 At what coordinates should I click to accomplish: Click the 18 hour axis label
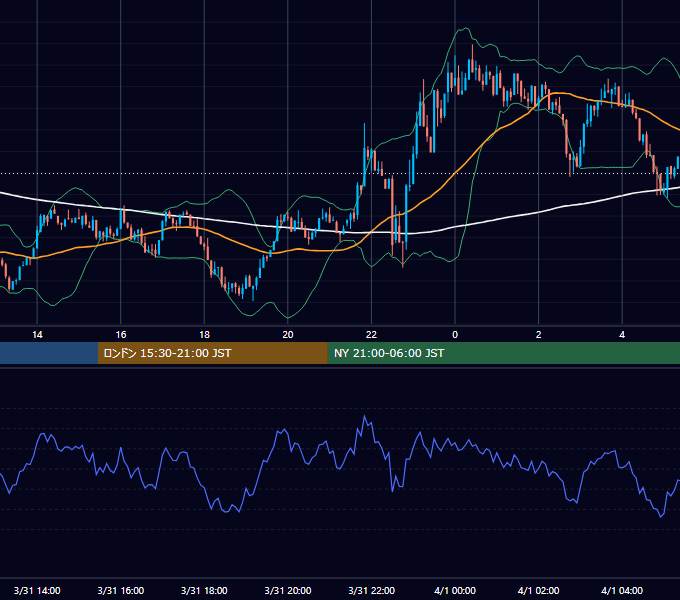(204, 335)
